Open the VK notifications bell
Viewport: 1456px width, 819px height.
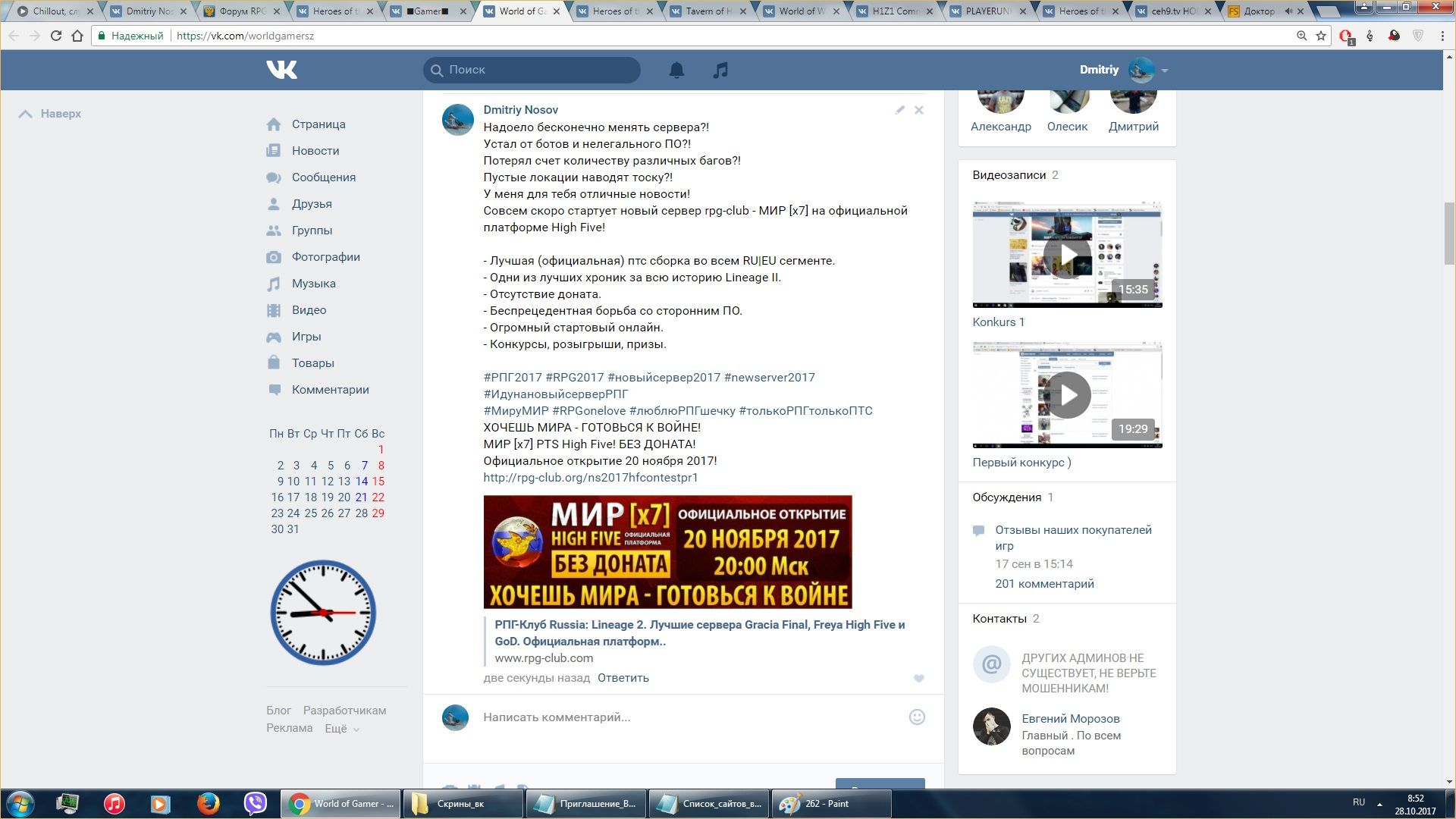coord(676,70)
